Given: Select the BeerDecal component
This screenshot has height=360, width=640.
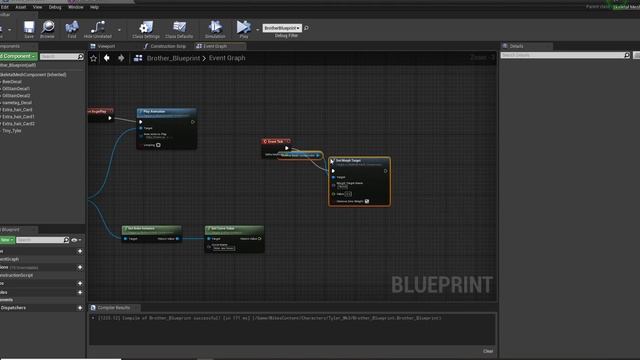Looking at the screenshot, I should pos(11,82).
